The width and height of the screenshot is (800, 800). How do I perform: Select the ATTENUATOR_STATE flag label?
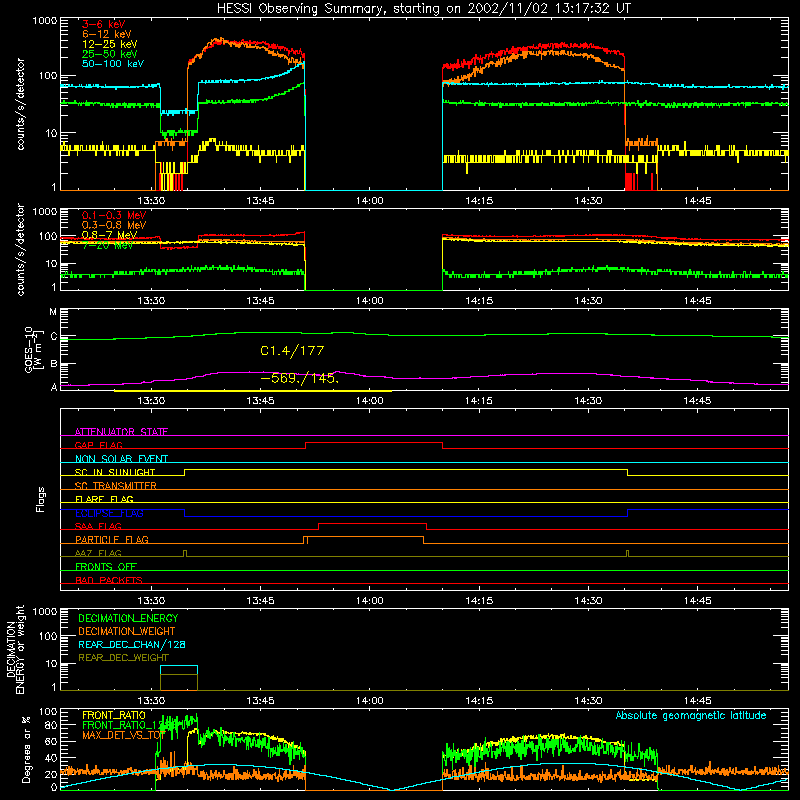(121, 432)
